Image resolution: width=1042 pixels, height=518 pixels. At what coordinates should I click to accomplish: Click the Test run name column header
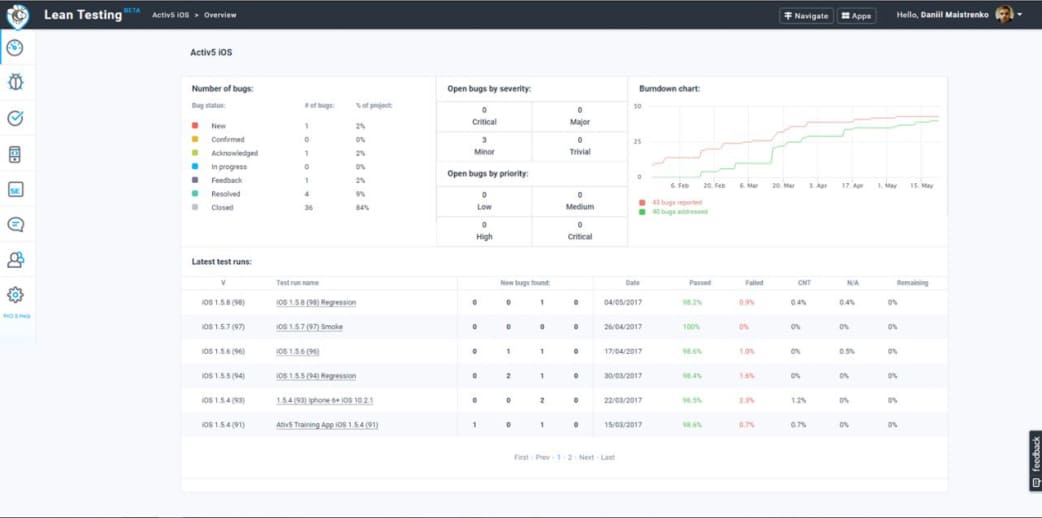pos(297,283)
